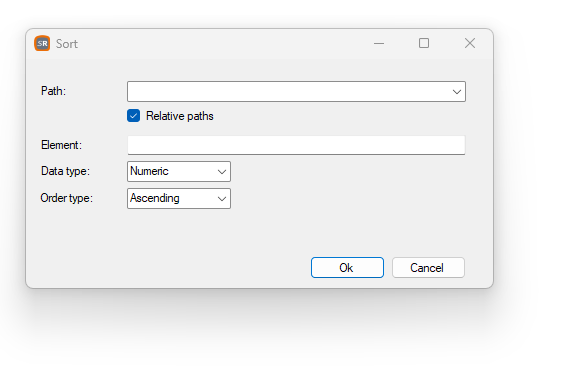562x372 pixels.
Task: Expand the Path dropdown arrow
Action: pyautogui.click(x=457, y=92)
